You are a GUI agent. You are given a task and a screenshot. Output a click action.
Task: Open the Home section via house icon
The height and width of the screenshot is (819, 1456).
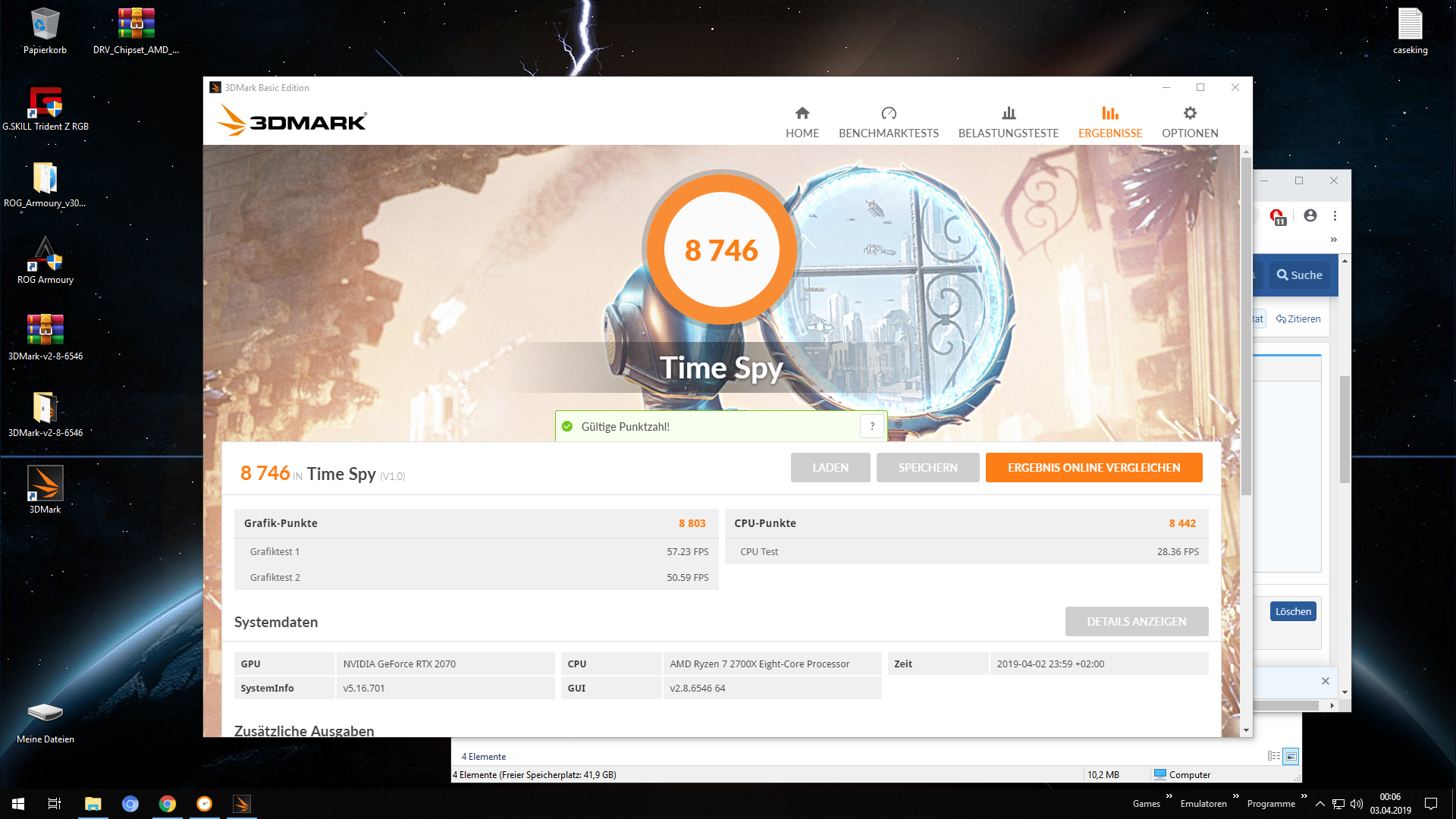pyautogui.click(x=802, y=114)
